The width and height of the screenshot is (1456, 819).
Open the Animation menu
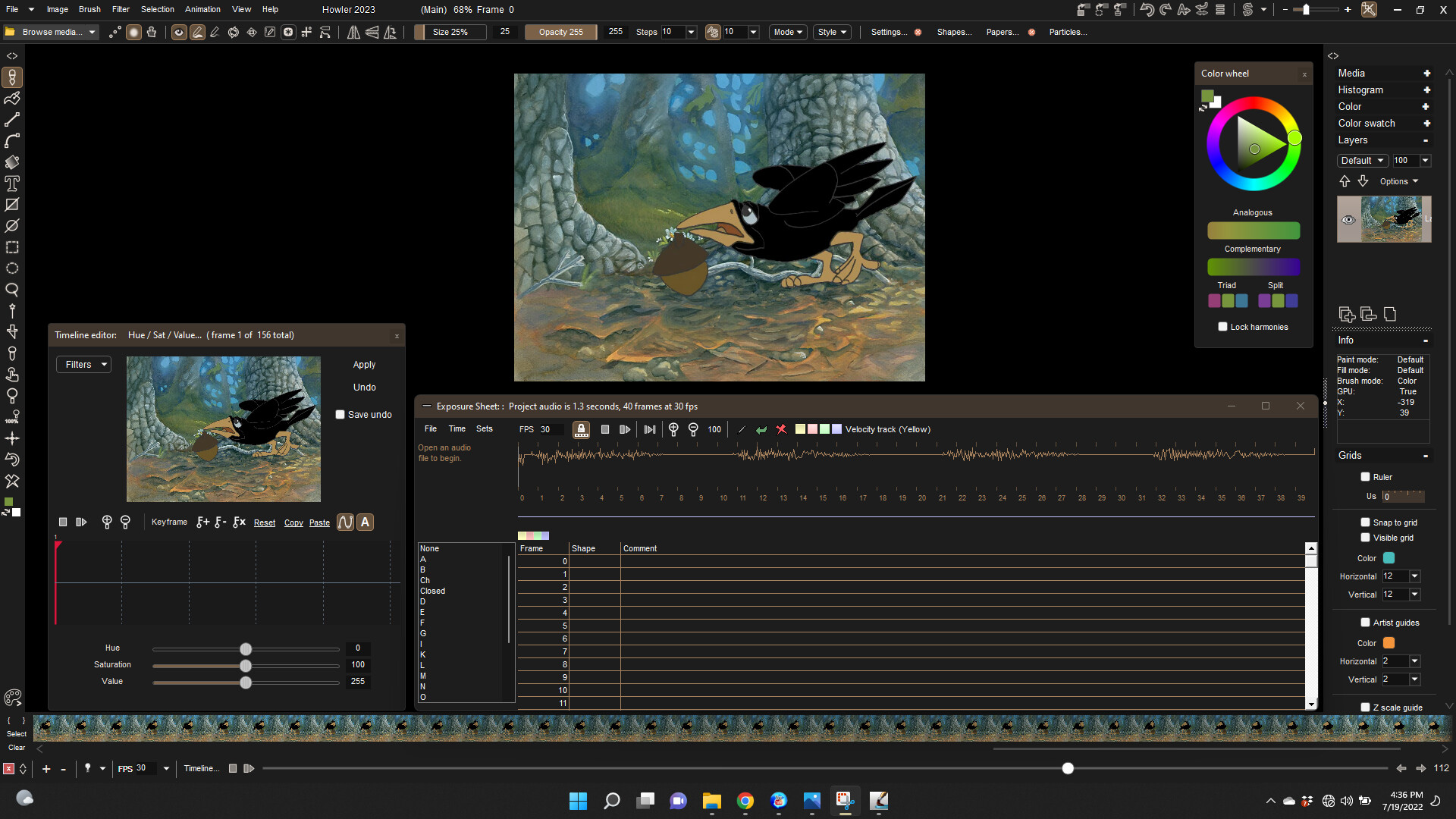point(202,9)
